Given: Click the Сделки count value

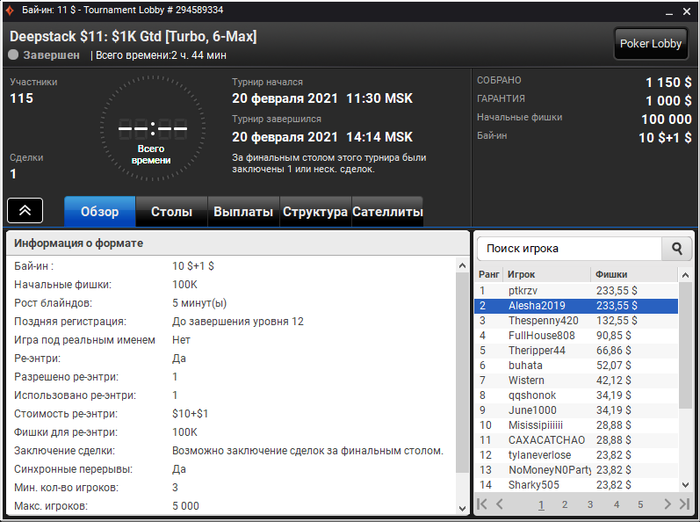Looking at the screenshot, I should (13, 174).
